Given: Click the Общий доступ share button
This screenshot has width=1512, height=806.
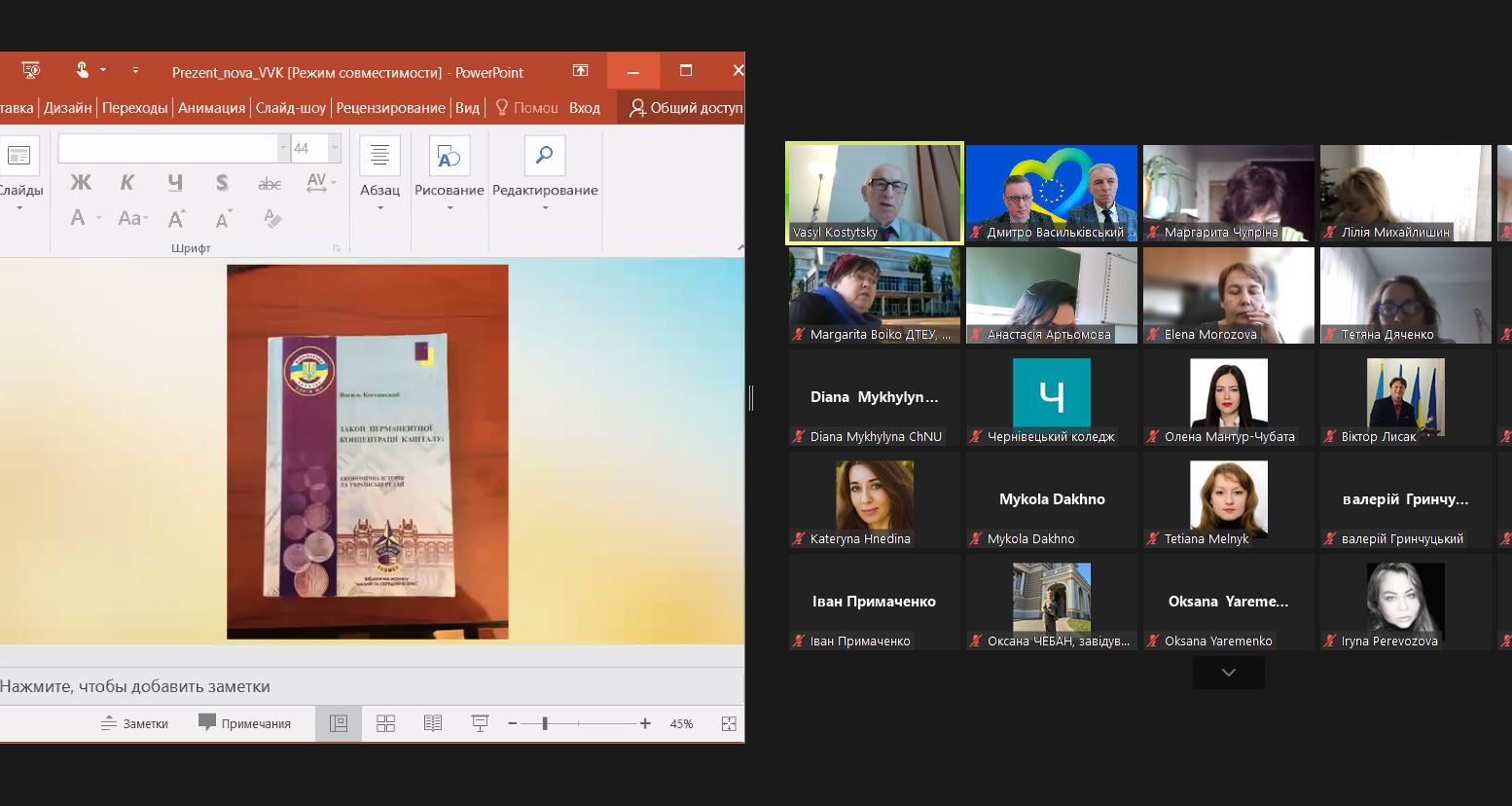Looking at the screenshot, I should 685,108.
